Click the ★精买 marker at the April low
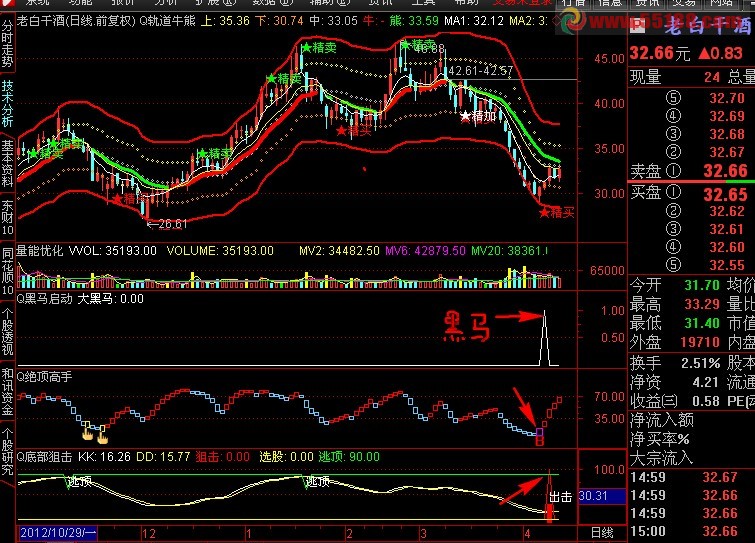 (557, 212)
